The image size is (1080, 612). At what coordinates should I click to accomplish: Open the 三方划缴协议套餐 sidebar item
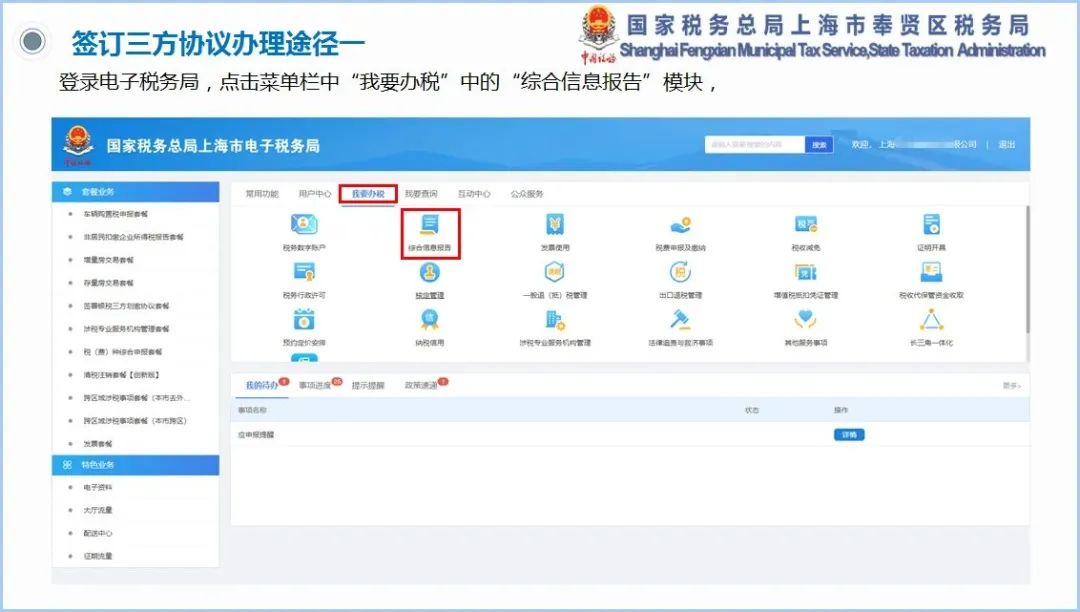pos(126,306)
